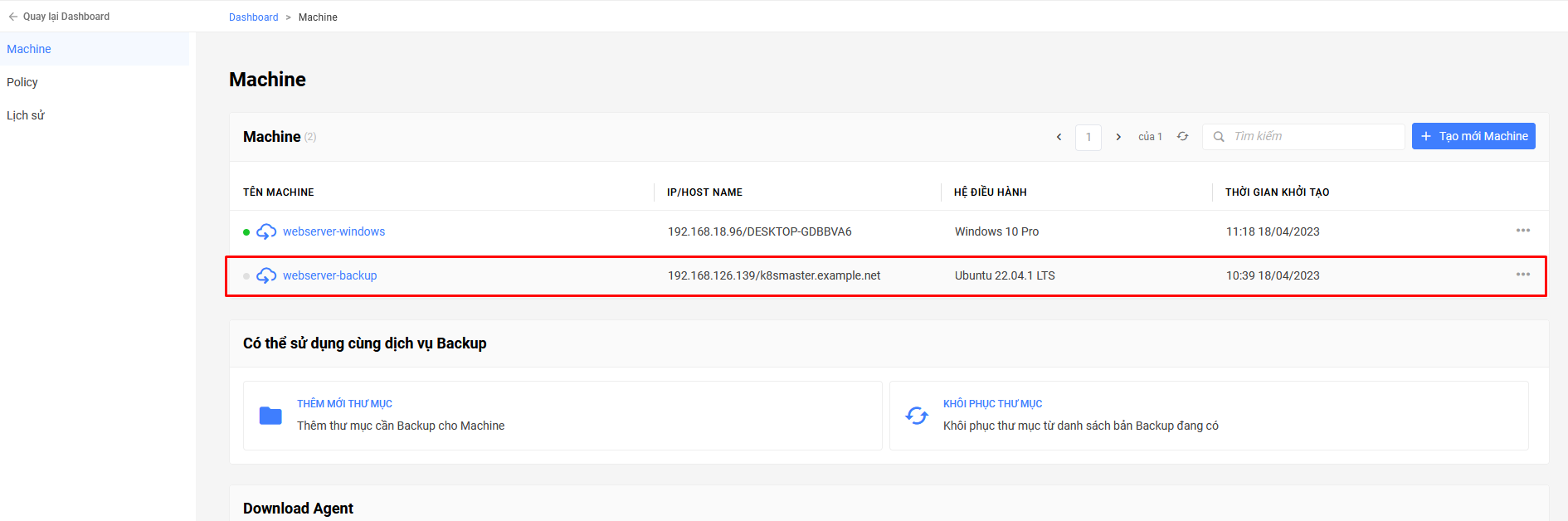Go to previous page with left chevron
1568x521 pixels.
1059,137
